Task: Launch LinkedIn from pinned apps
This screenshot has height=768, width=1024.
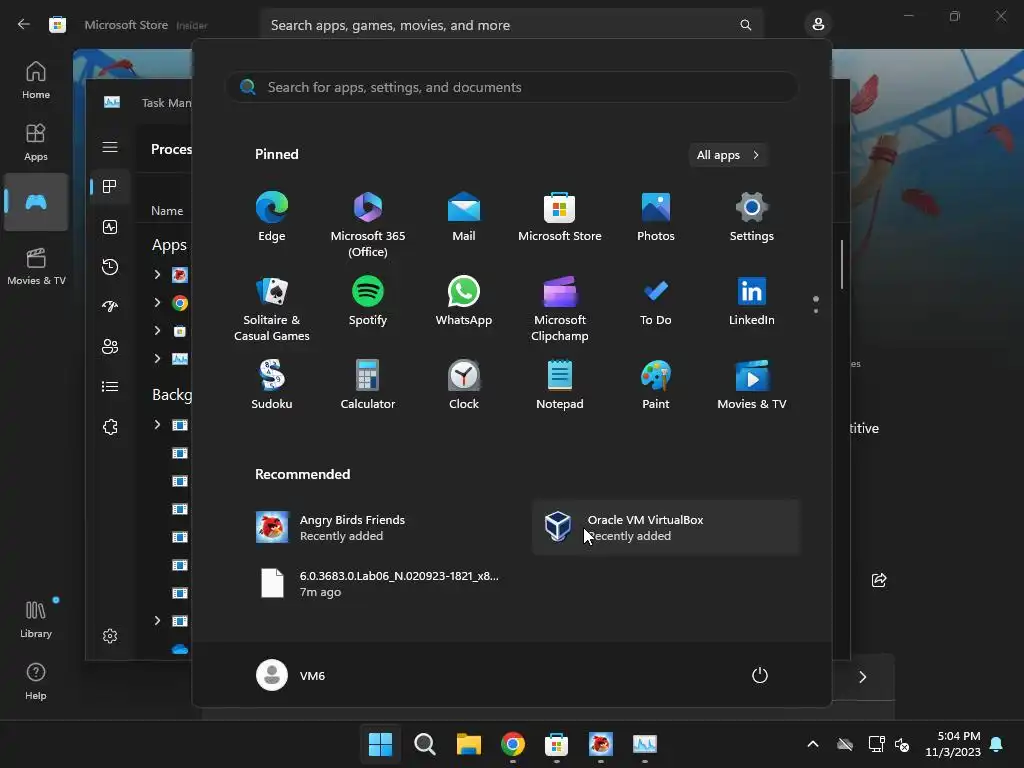Action: point(752,301)
